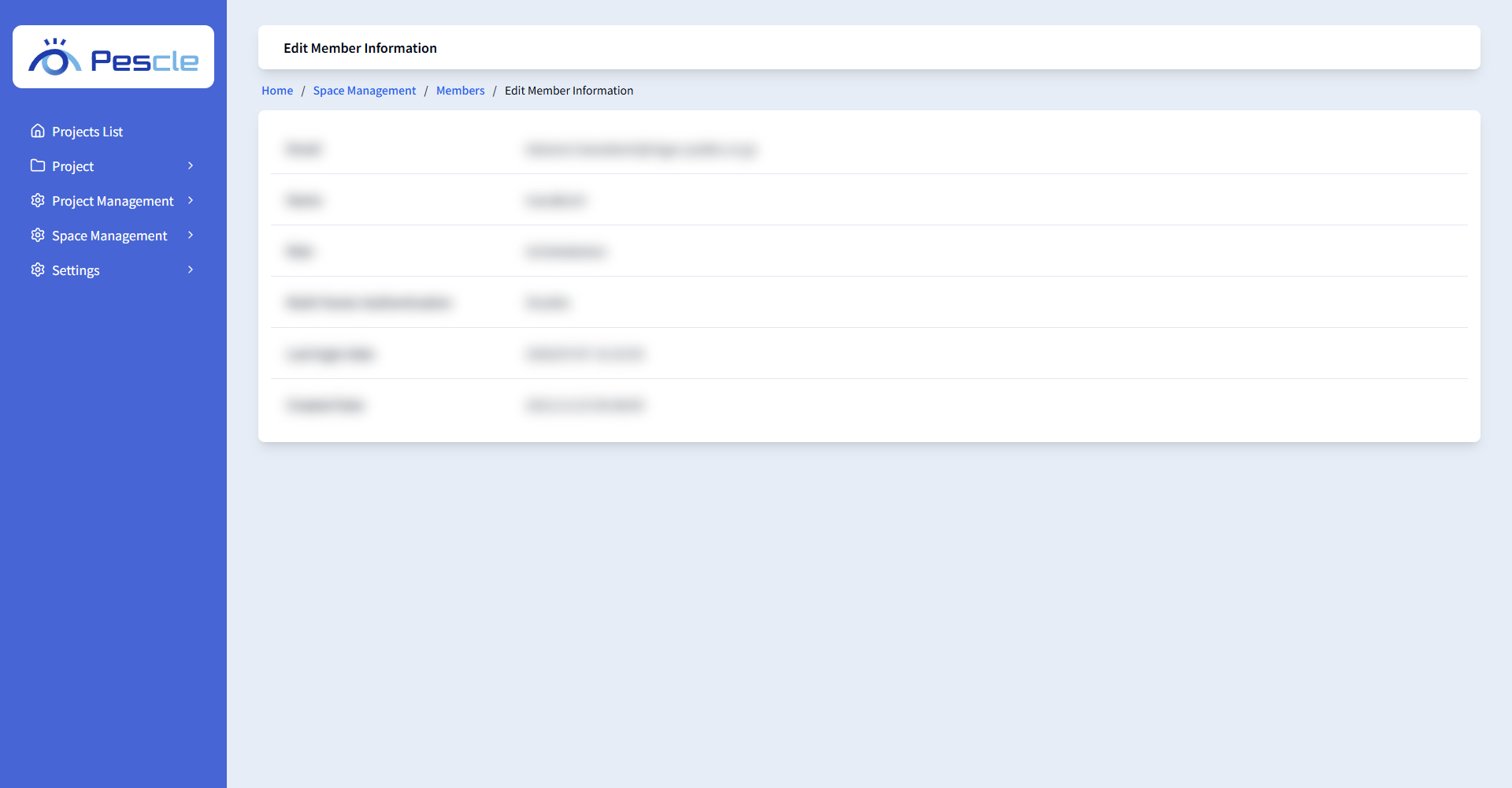
Task: Expand the Project menu chevron
Action: [x=191, y=165]
